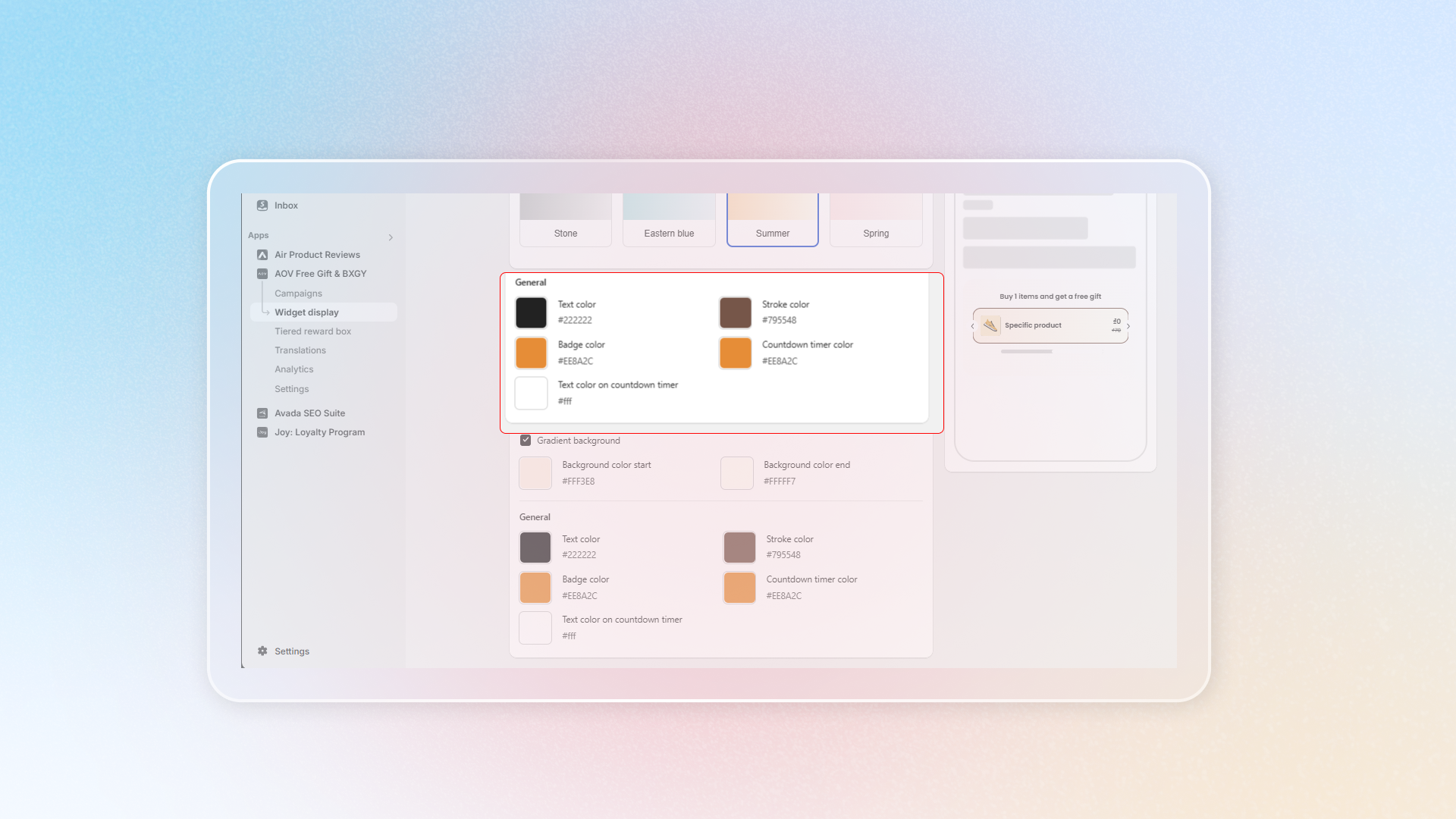Click the Air Product Reviews app icon
The width and height of the screenshot is (1456, 819).
262,255
